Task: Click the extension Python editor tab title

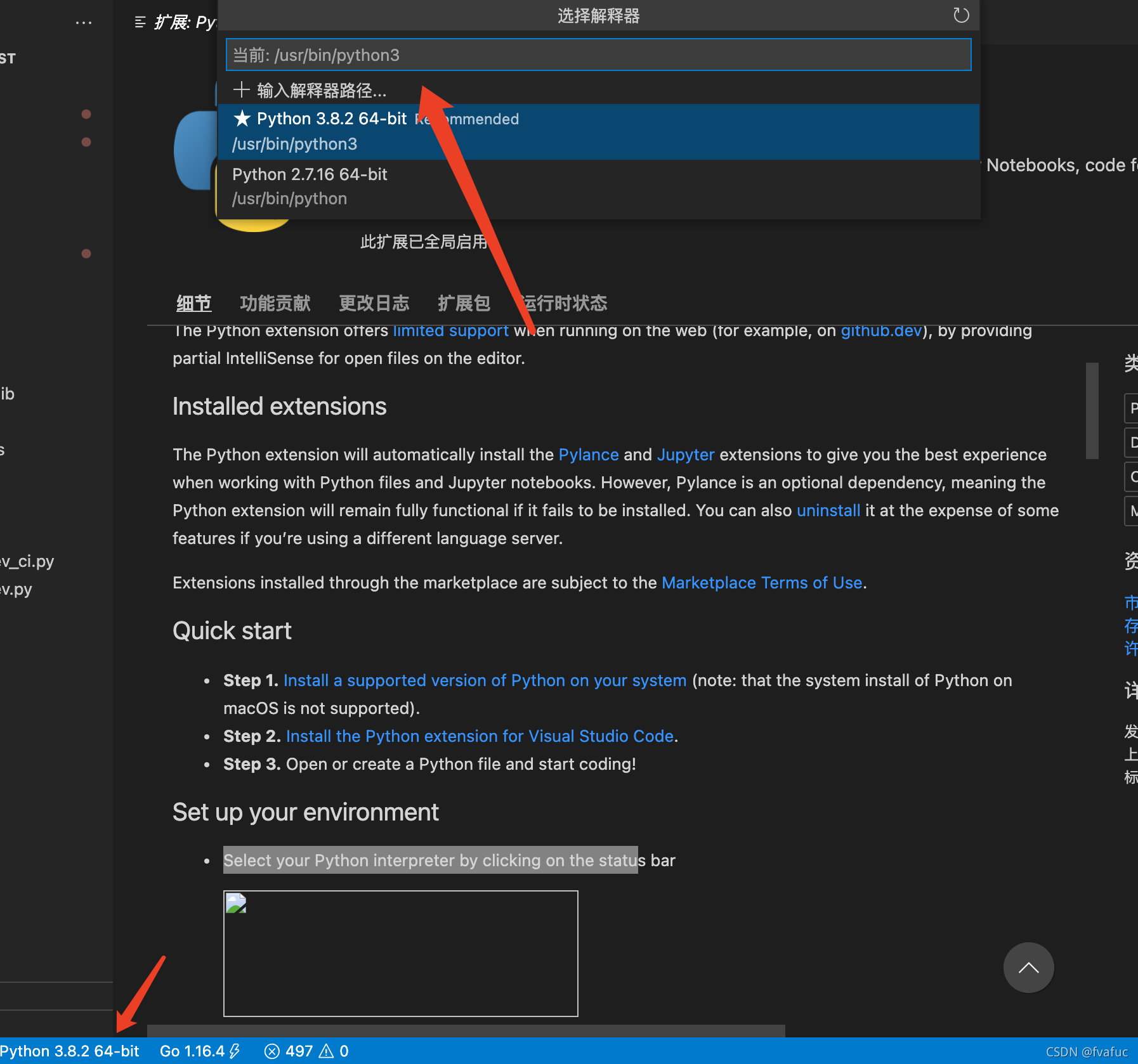Action: click(x=185, y=23)
